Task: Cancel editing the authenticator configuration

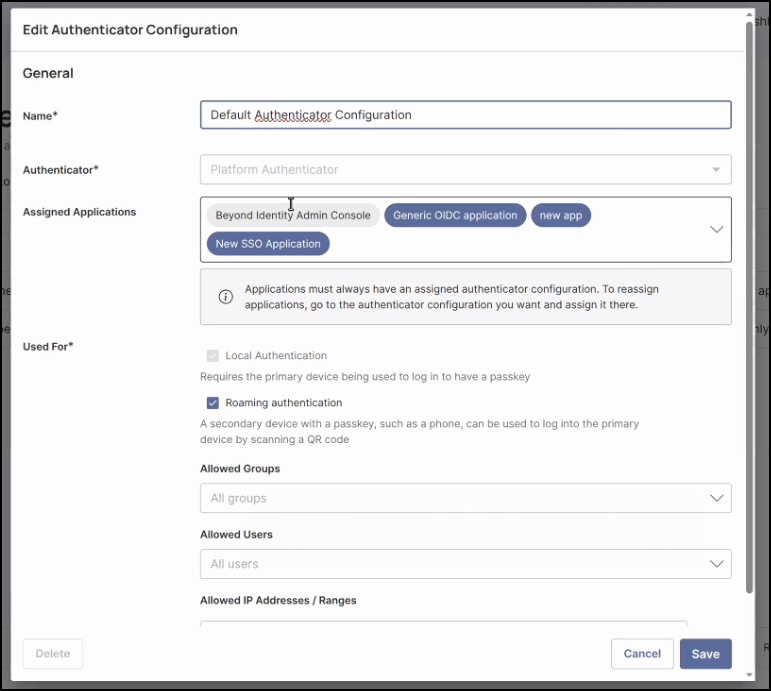Action: click(642, 654)
